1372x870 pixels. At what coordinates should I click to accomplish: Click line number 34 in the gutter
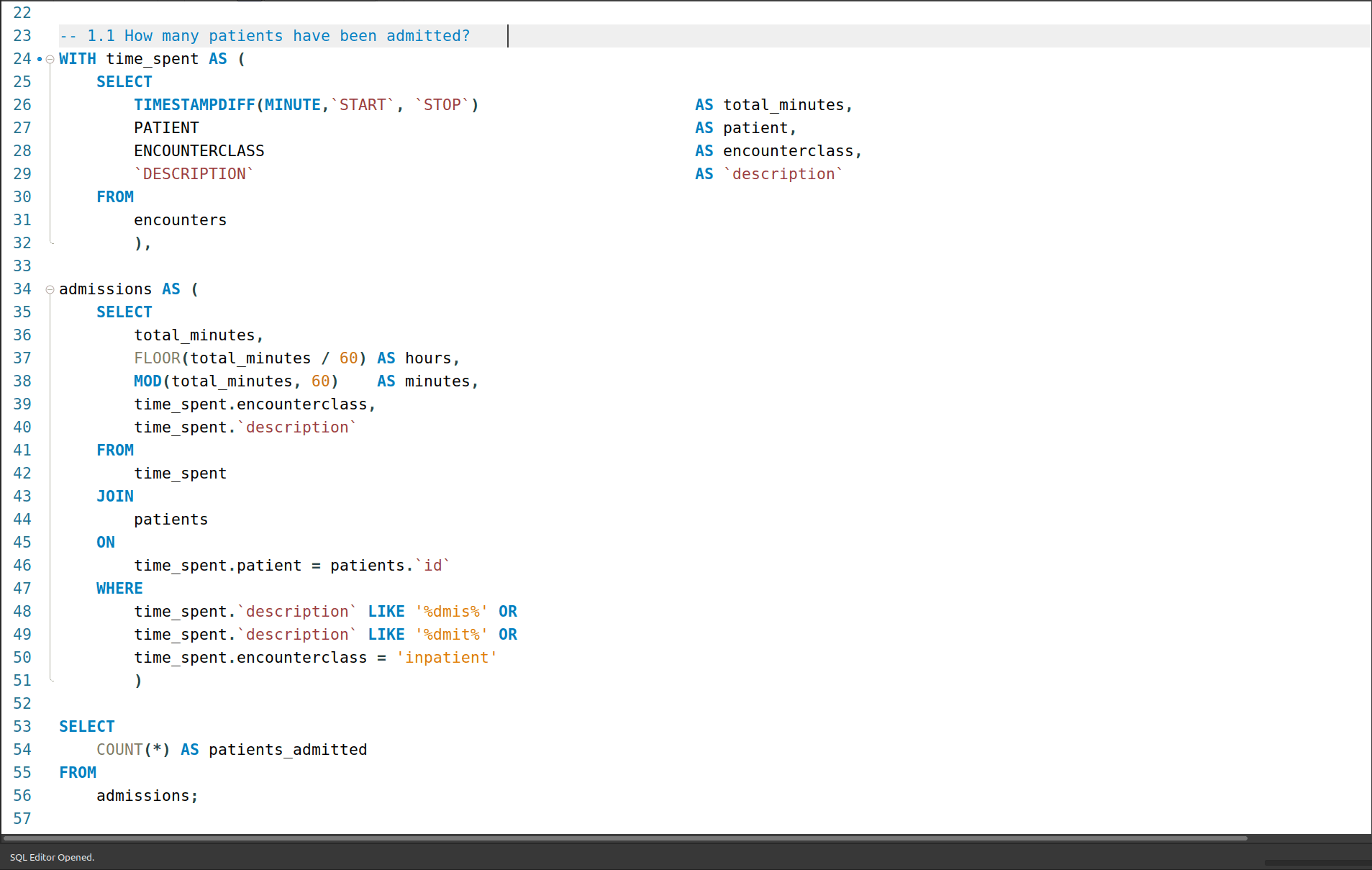pos(22,289)
